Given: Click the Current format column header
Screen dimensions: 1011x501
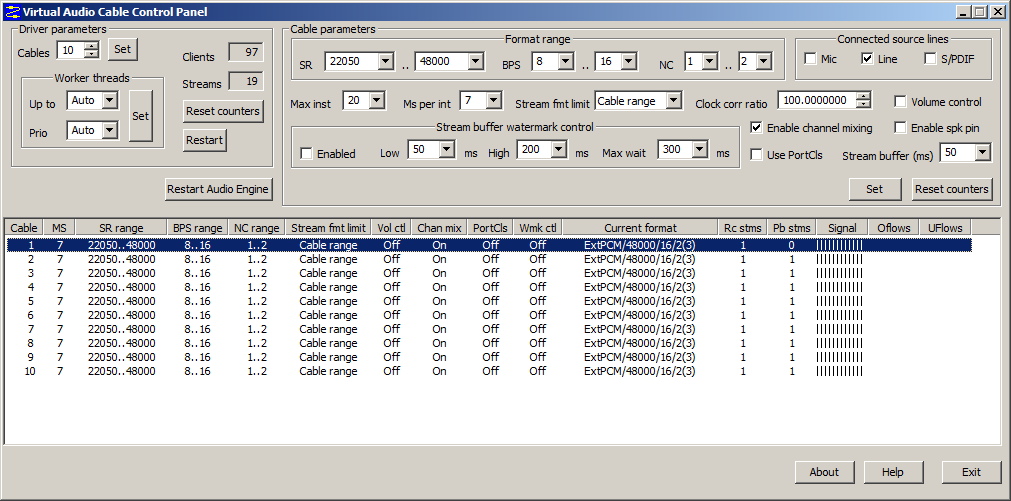Looking at the screenshot, I should [x=640, y=228].
